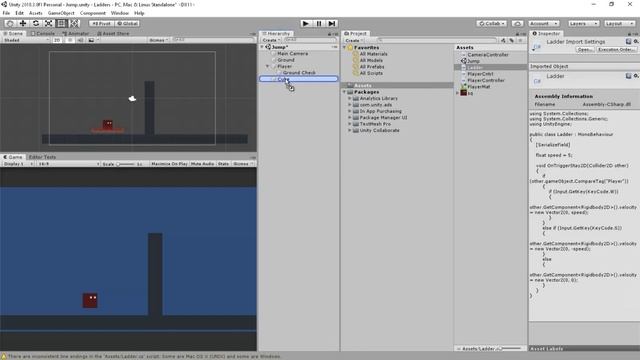Switch to the Editor Tests tab

42,157
